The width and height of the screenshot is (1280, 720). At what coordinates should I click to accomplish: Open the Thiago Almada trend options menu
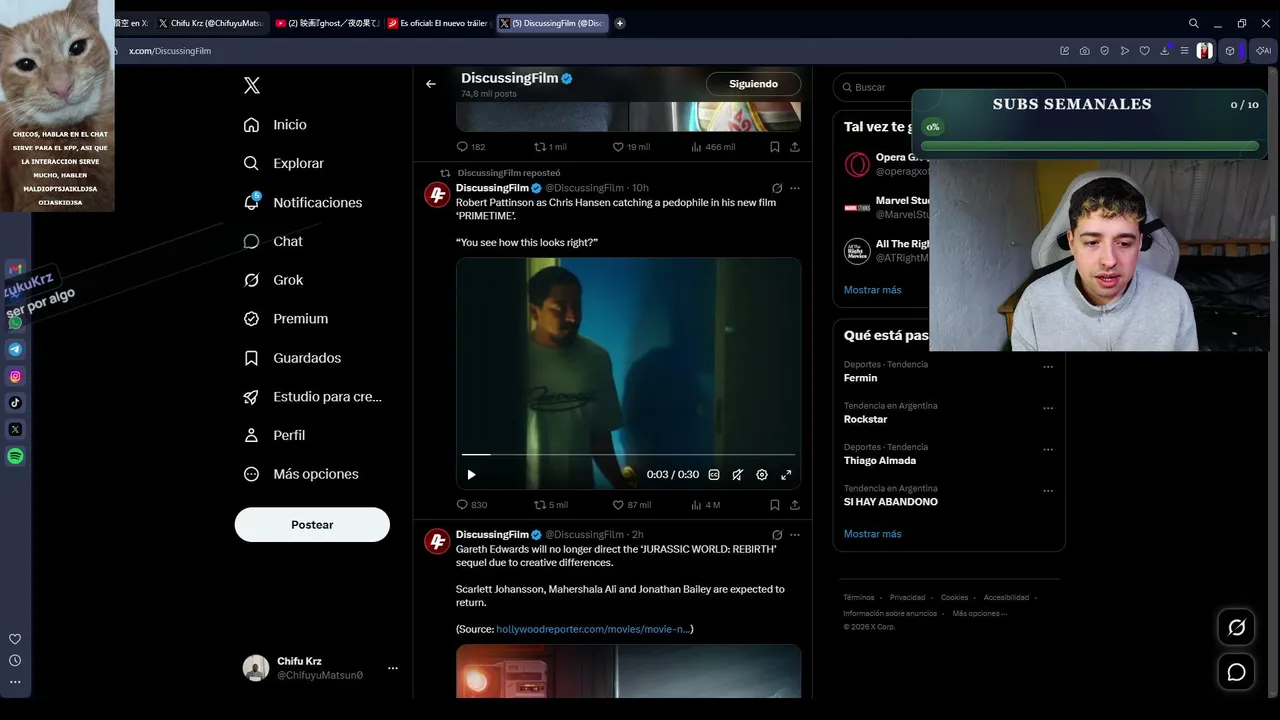tap(1048, 450)
